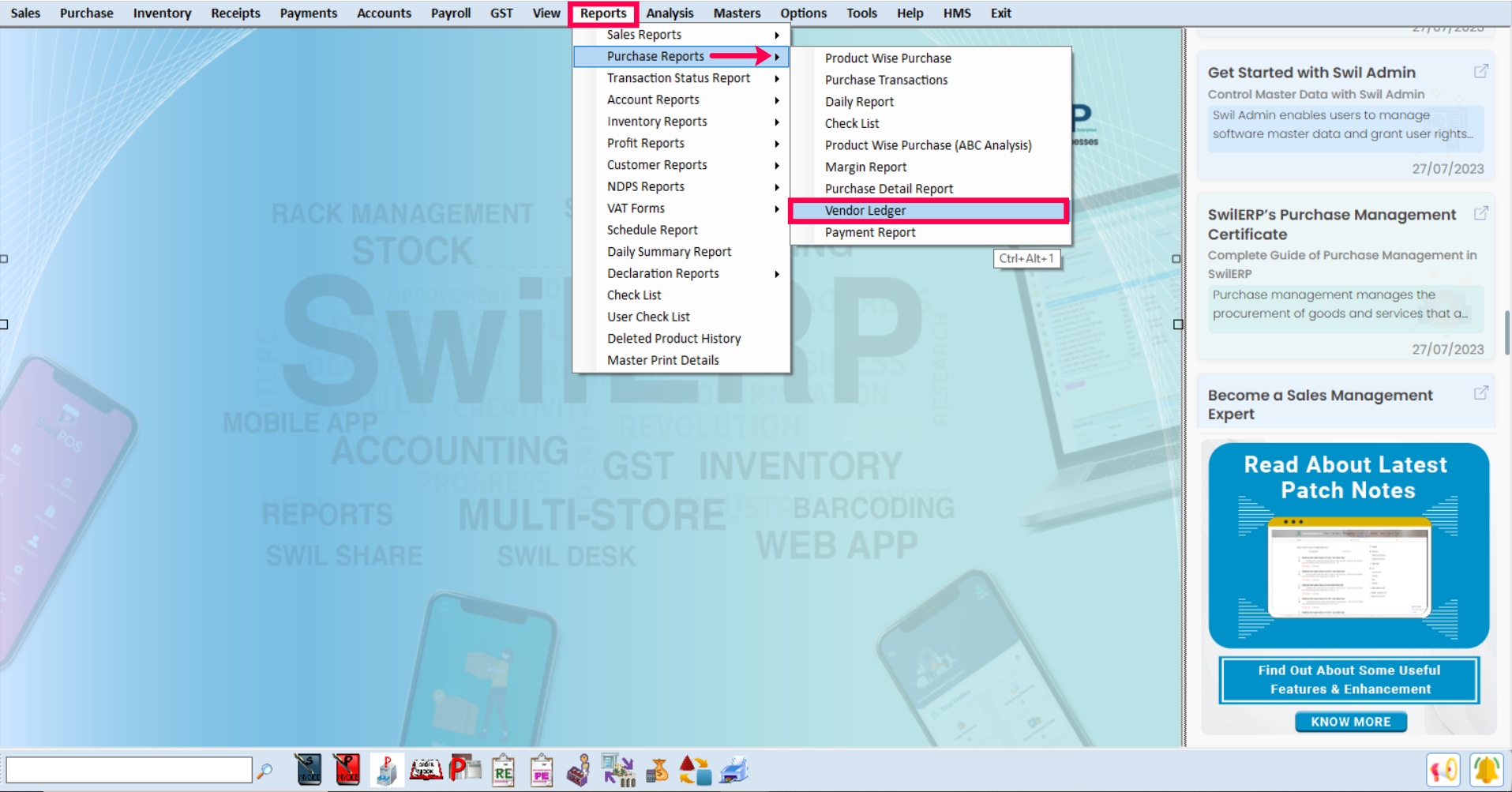Expand the VAT Forms submenu

tap(682, 208)
